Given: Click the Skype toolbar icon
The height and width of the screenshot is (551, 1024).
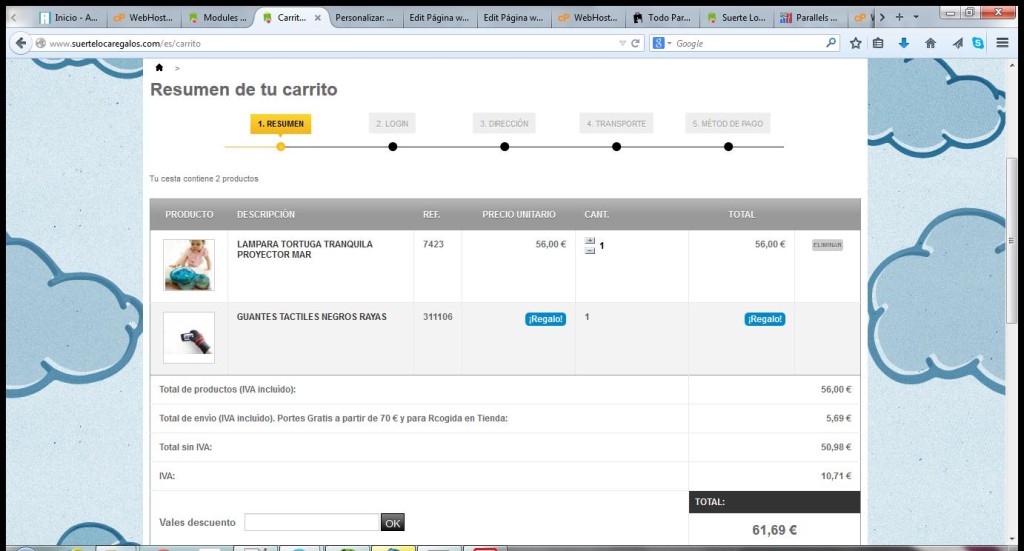Looking at the screenshot, I should click(x=978, y=43).
